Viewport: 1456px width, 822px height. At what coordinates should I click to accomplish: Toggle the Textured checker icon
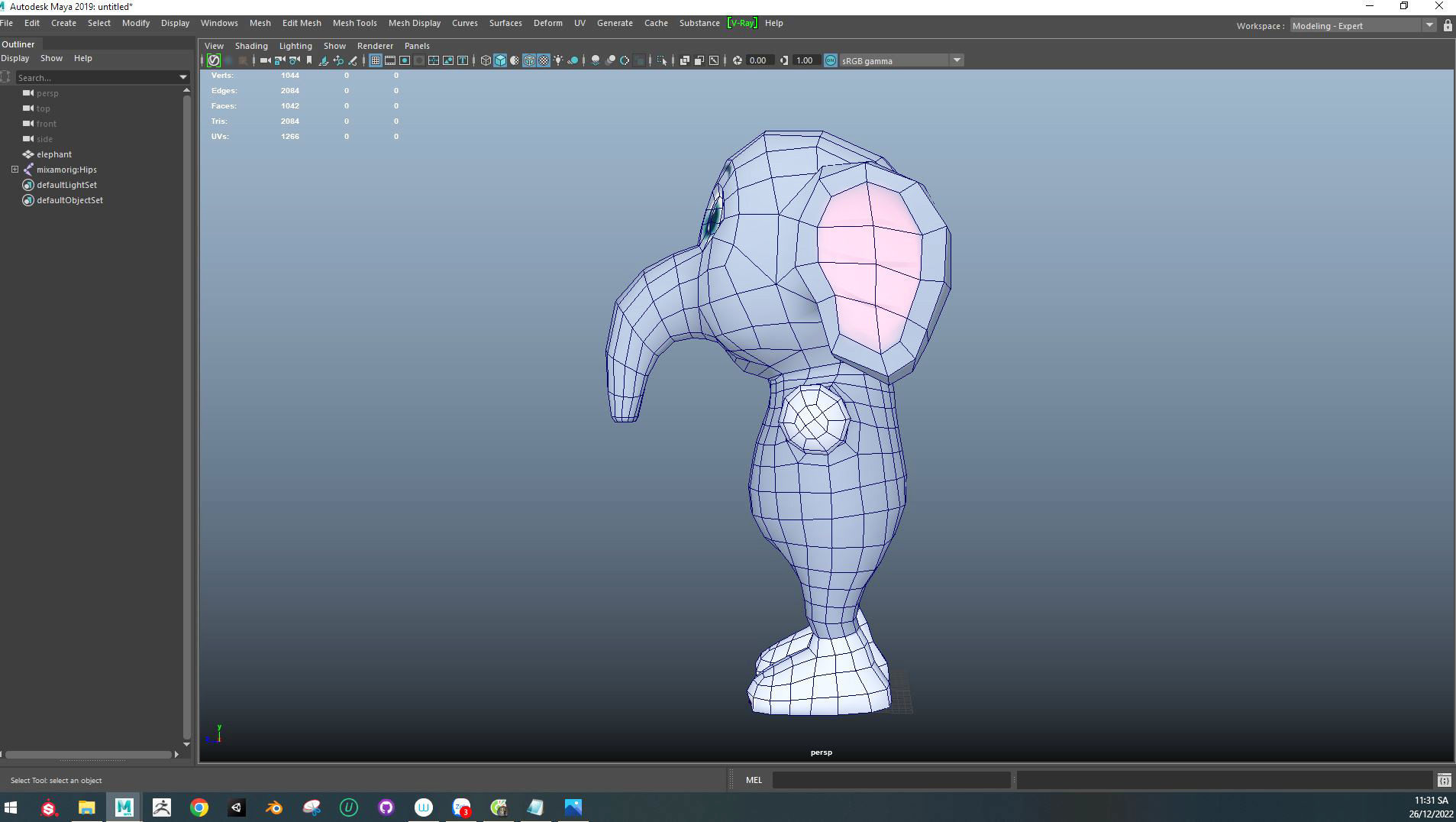(544, 60)
